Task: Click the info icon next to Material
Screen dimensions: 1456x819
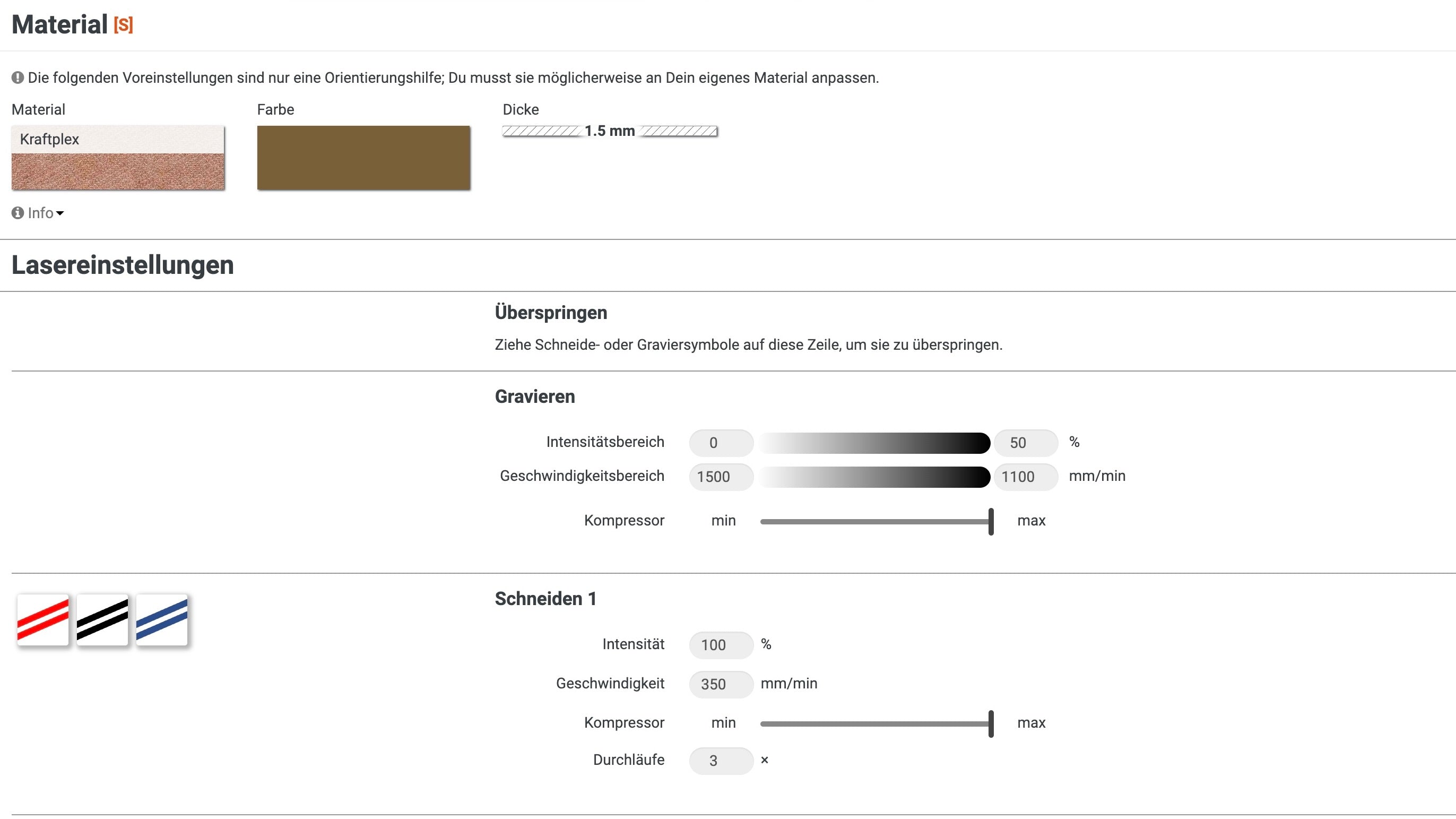Action: coord(17,213)
